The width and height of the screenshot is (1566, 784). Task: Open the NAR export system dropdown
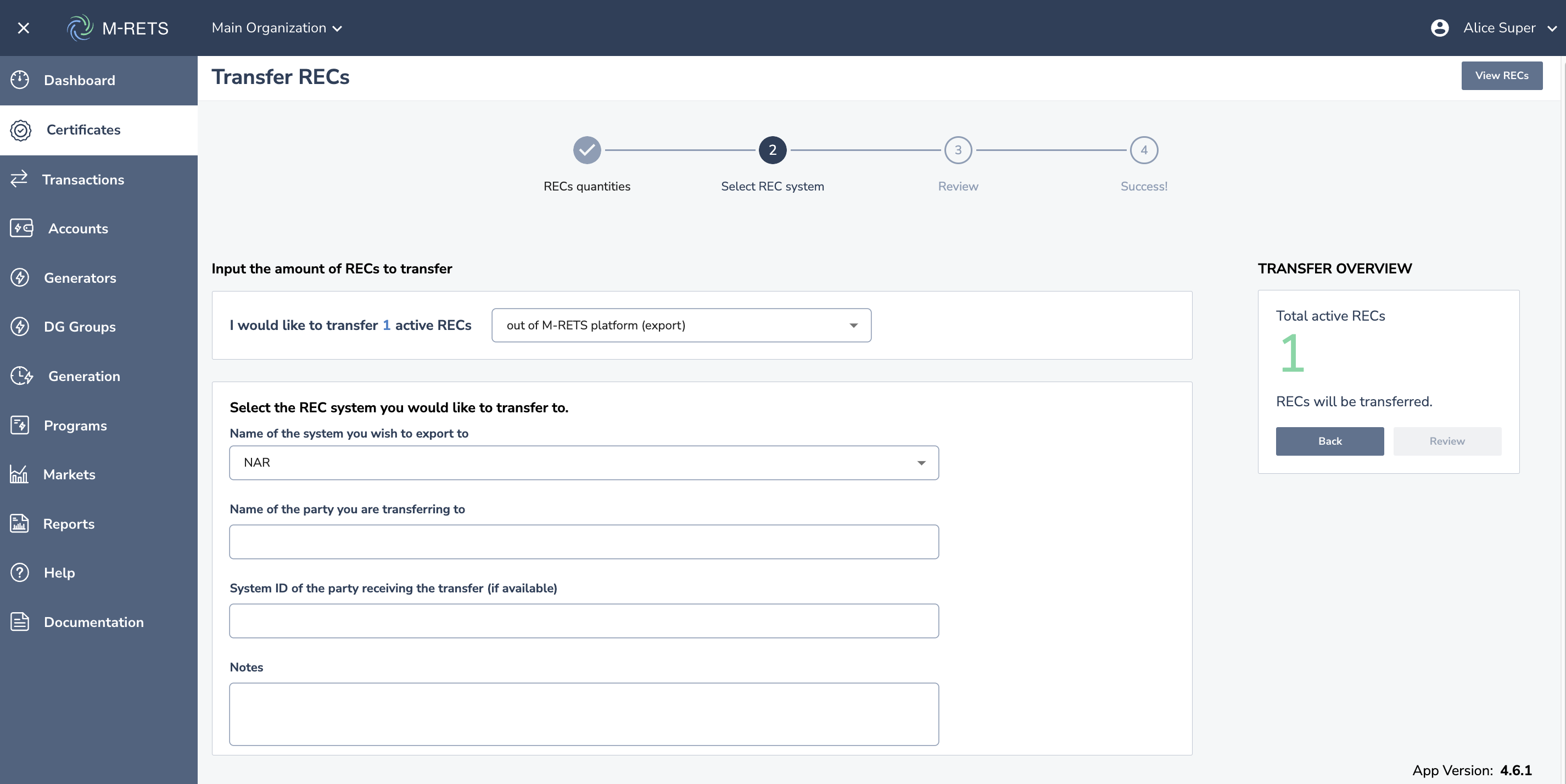(584, 463)
